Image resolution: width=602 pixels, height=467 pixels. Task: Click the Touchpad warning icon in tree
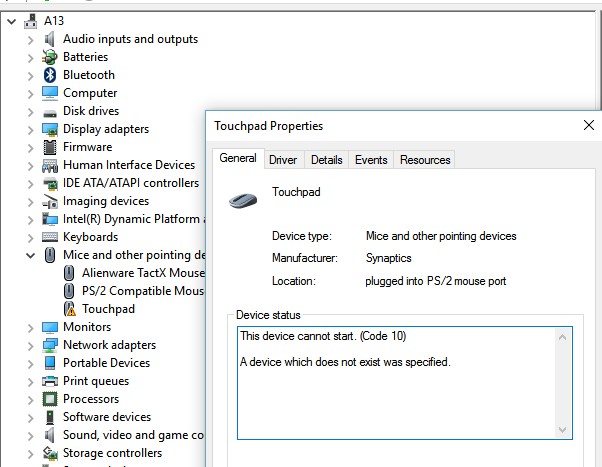pos(69,309)
